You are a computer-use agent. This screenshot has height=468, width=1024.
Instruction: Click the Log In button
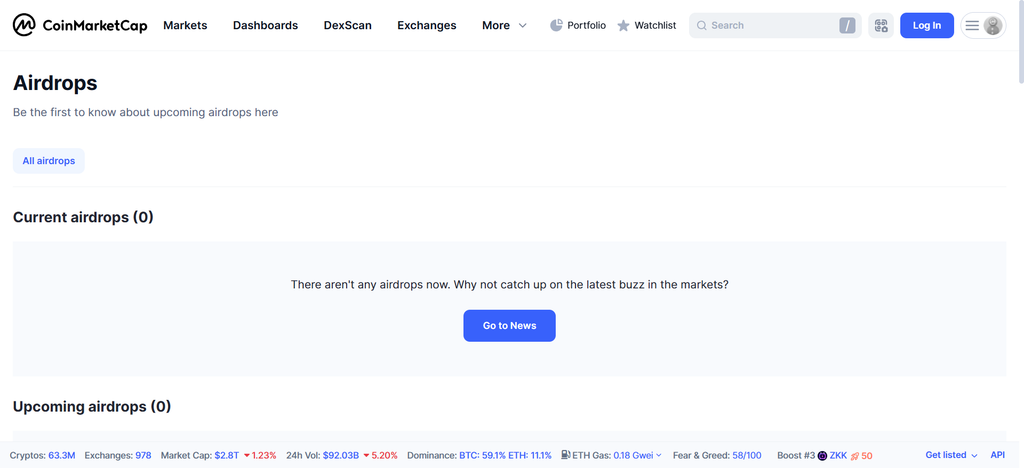click(927, 25)
